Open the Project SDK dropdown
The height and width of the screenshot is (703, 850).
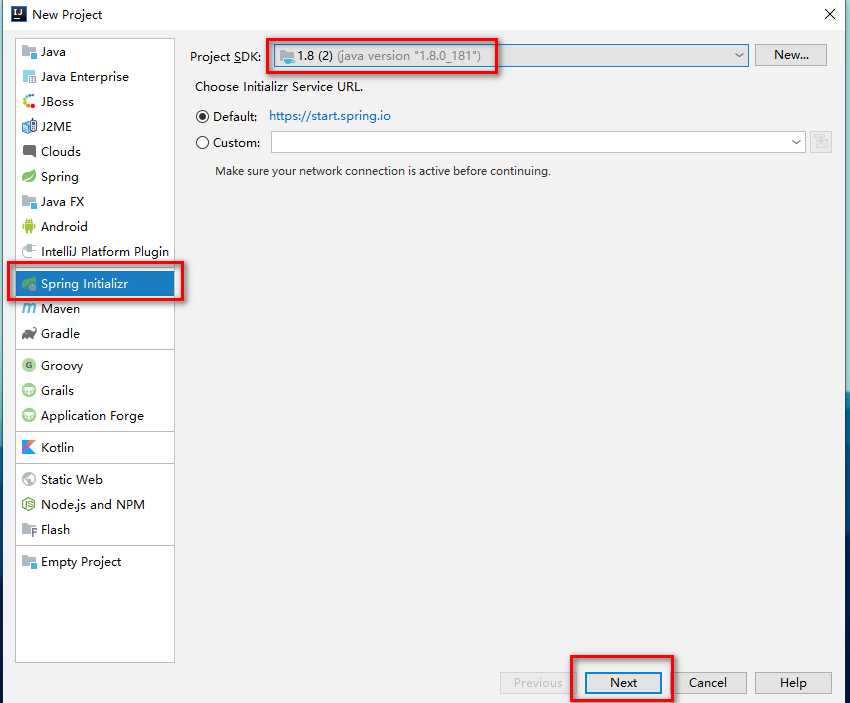tap(511, 56)
